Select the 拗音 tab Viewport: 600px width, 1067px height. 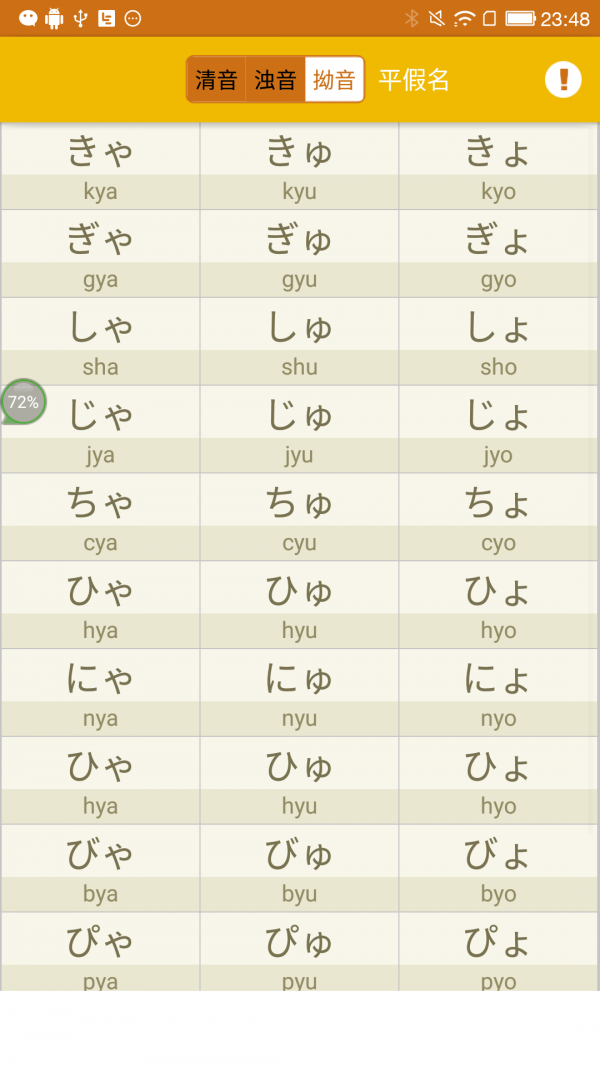coord(334,80)
